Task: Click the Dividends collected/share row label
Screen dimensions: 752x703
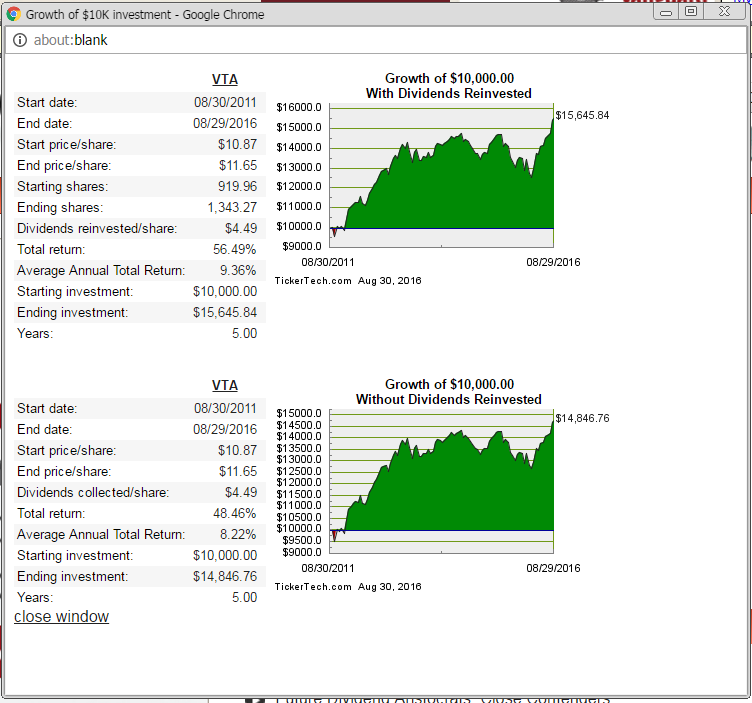Action: pyautogui.click(x=93, y=493)
